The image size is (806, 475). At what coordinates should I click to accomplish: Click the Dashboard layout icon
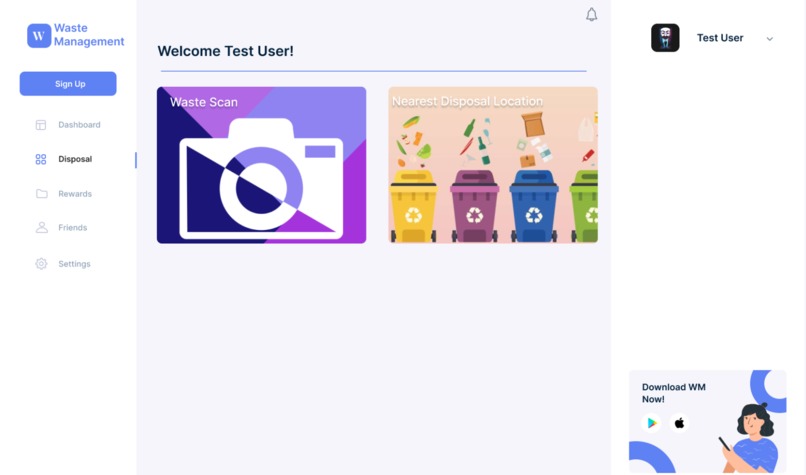click(x=41, y=125)
